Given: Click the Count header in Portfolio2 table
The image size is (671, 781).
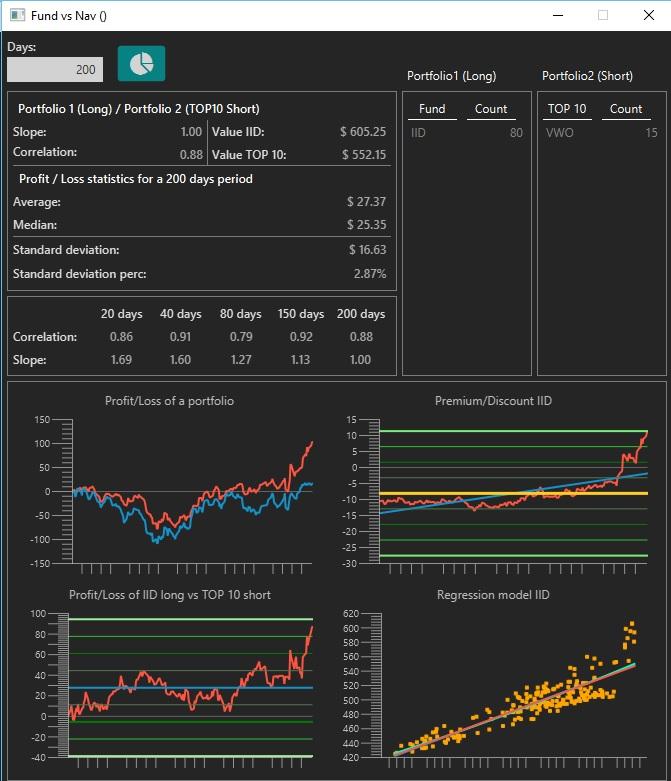Looking at the screenshot, I should point(626,109).
